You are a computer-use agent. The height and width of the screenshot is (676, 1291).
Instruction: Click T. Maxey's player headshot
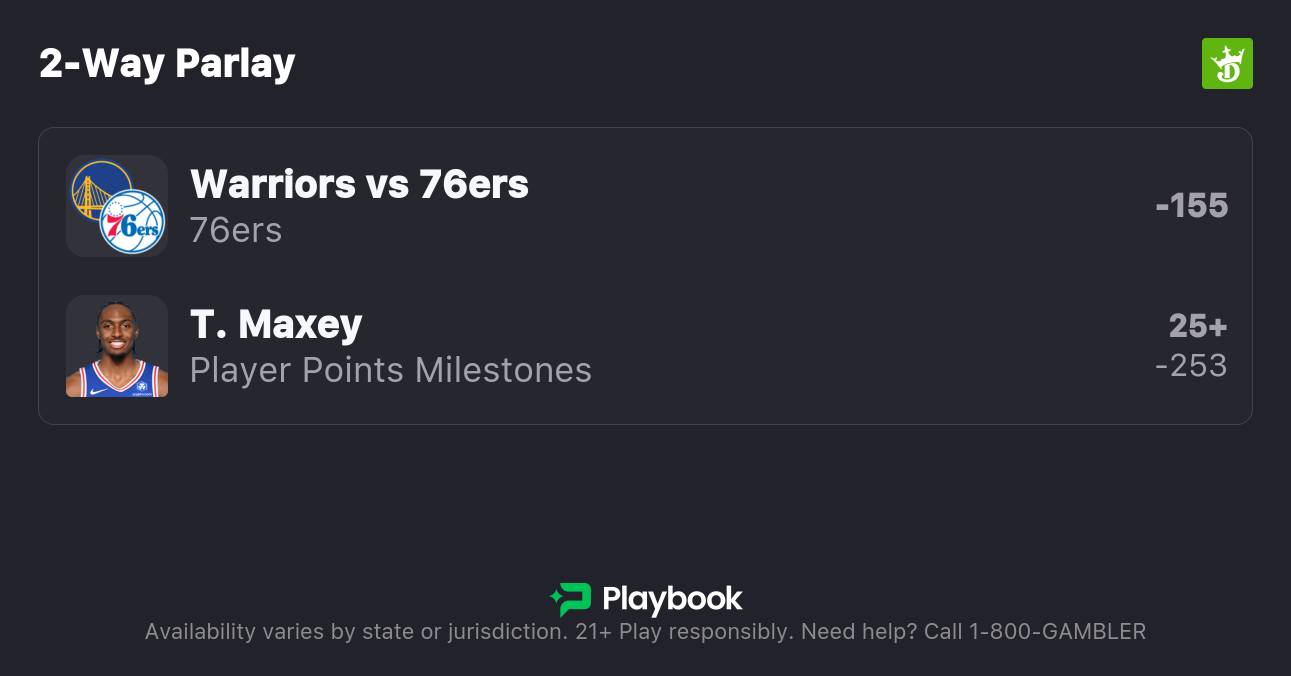point(117,346)
